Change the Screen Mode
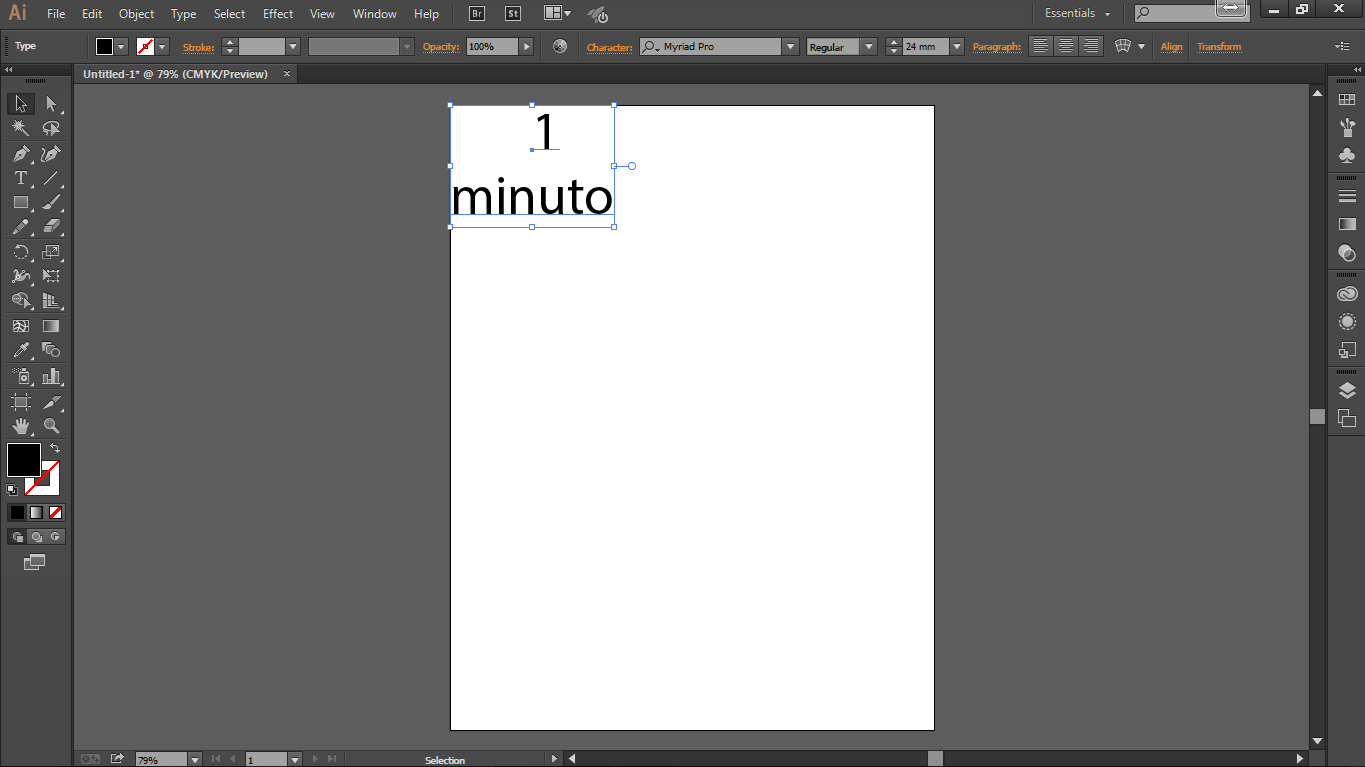 tap(35, 563)
